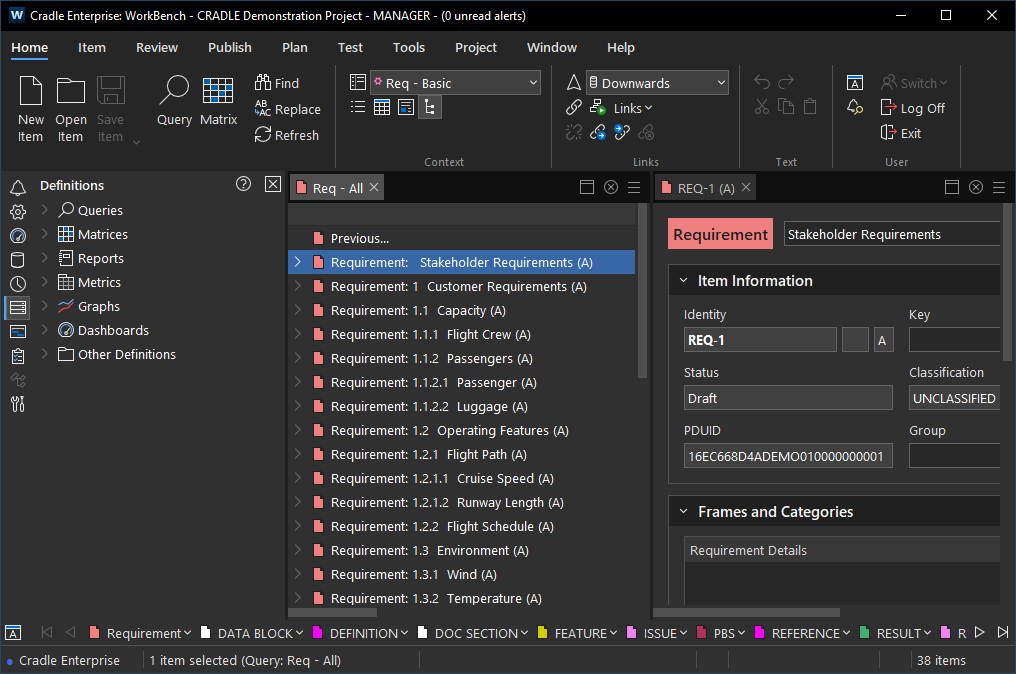Click the view details icon left of Req - Basic
Viewport: 1016px width, 674px height.
[x=358, y=82]
